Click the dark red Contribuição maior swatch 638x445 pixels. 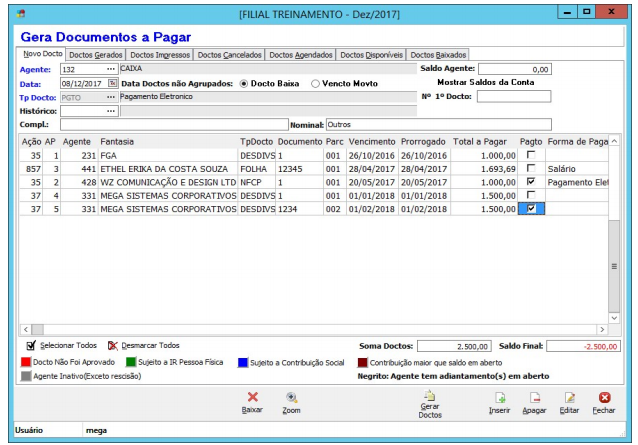(363, 362)
